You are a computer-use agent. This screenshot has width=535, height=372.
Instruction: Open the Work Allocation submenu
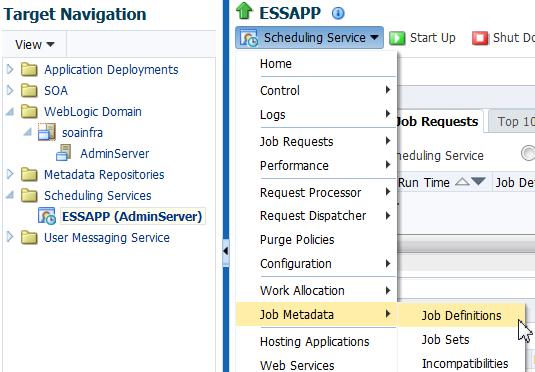click(x=316, y=290)
